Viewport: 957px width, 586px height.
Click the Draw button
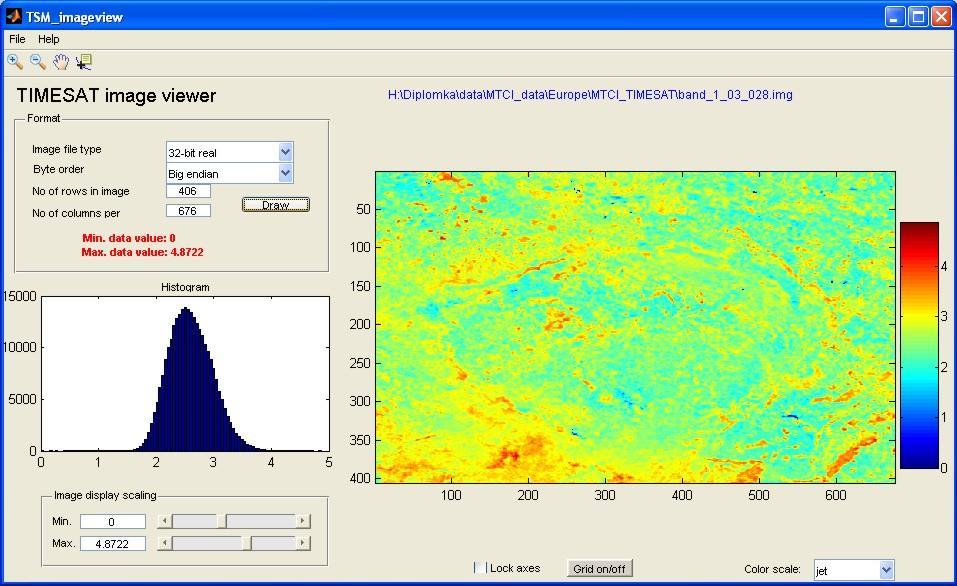pos(276,204)
